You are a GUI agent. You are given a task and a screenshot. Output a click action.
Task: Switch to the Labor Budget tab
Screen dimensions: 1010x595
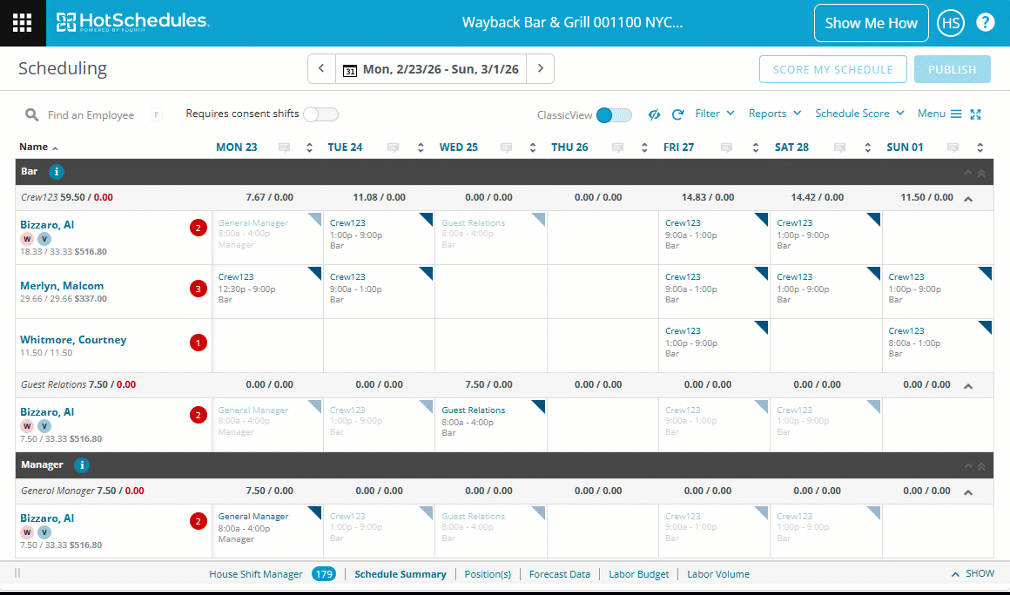638,574
